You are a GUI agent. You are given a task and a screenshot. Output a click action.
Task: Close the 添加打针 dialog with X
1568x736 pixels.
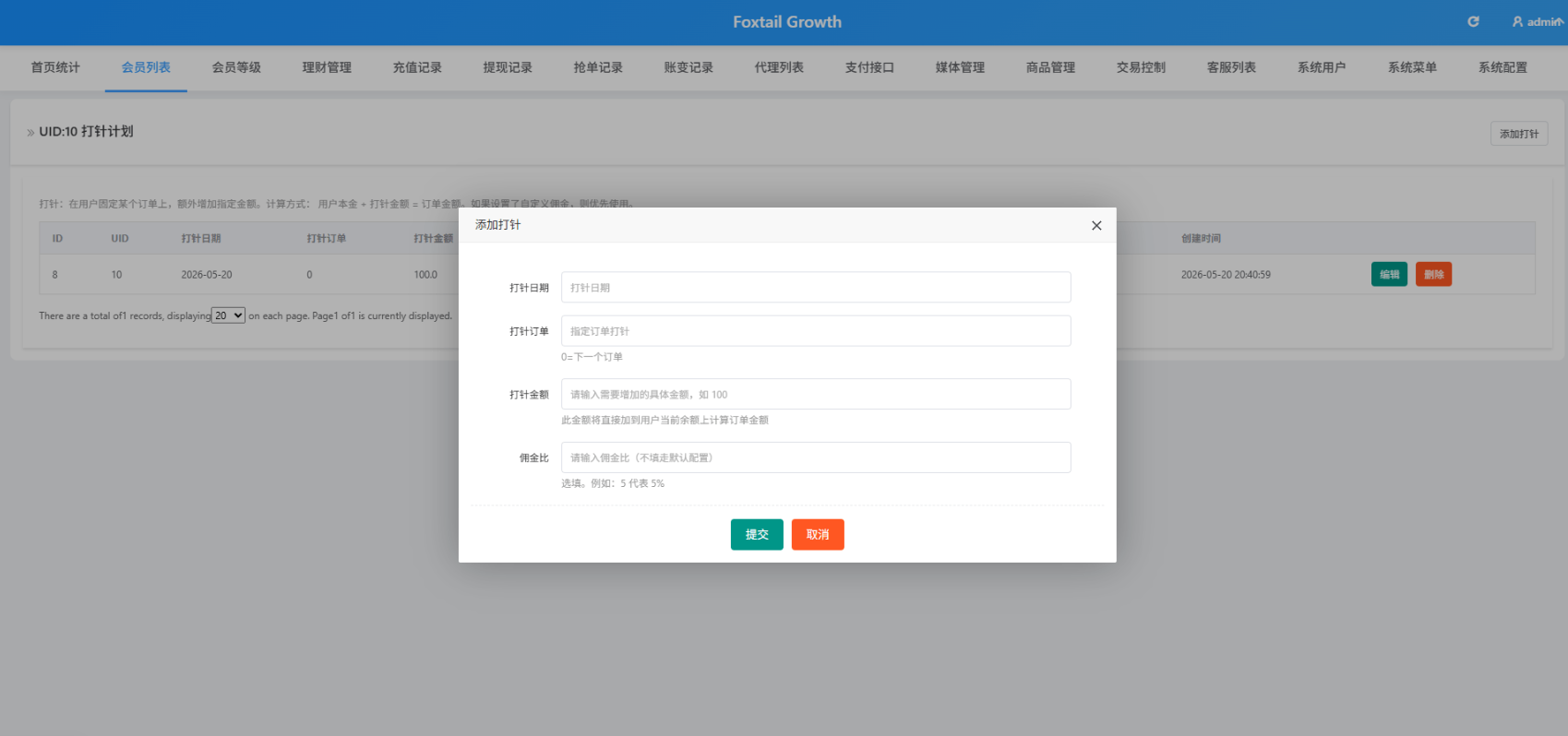point(1096,225)
